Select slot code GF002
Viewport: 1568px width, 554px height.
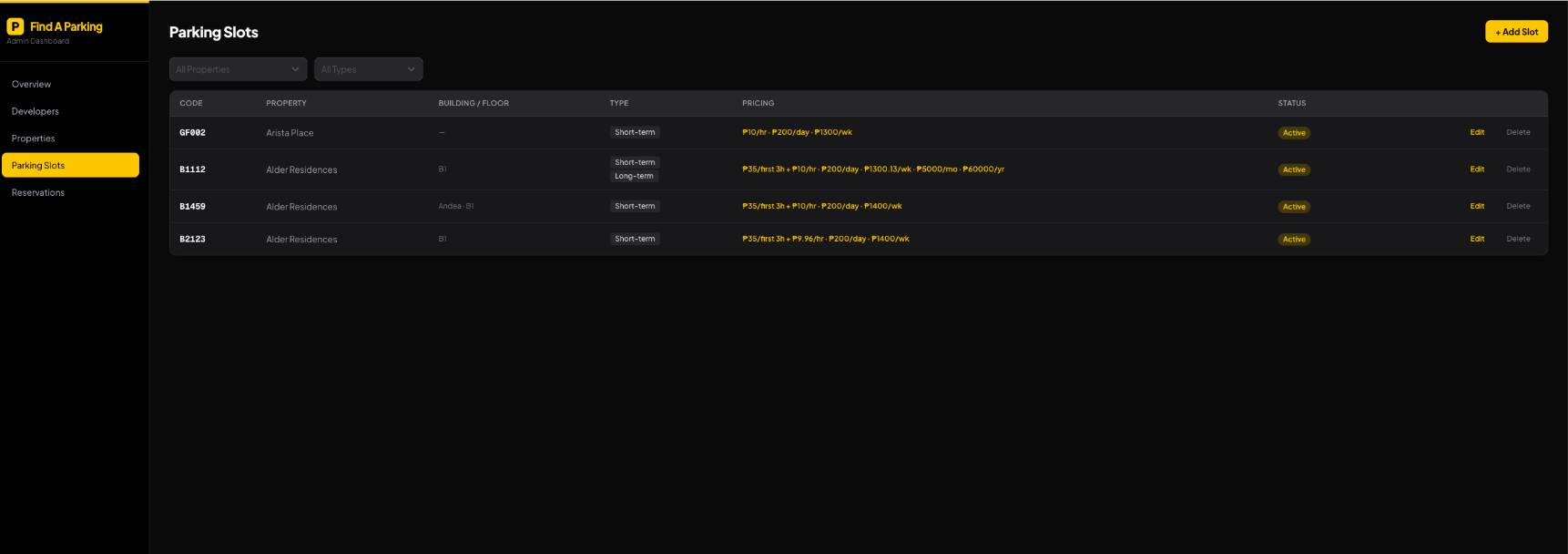[192, 133]
